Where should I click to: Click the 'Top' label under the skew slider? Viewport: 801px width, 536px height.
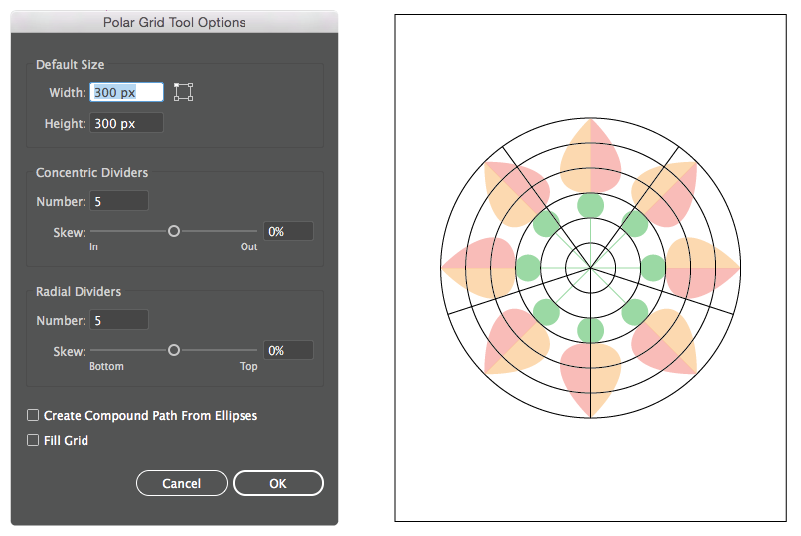point(249,366)
